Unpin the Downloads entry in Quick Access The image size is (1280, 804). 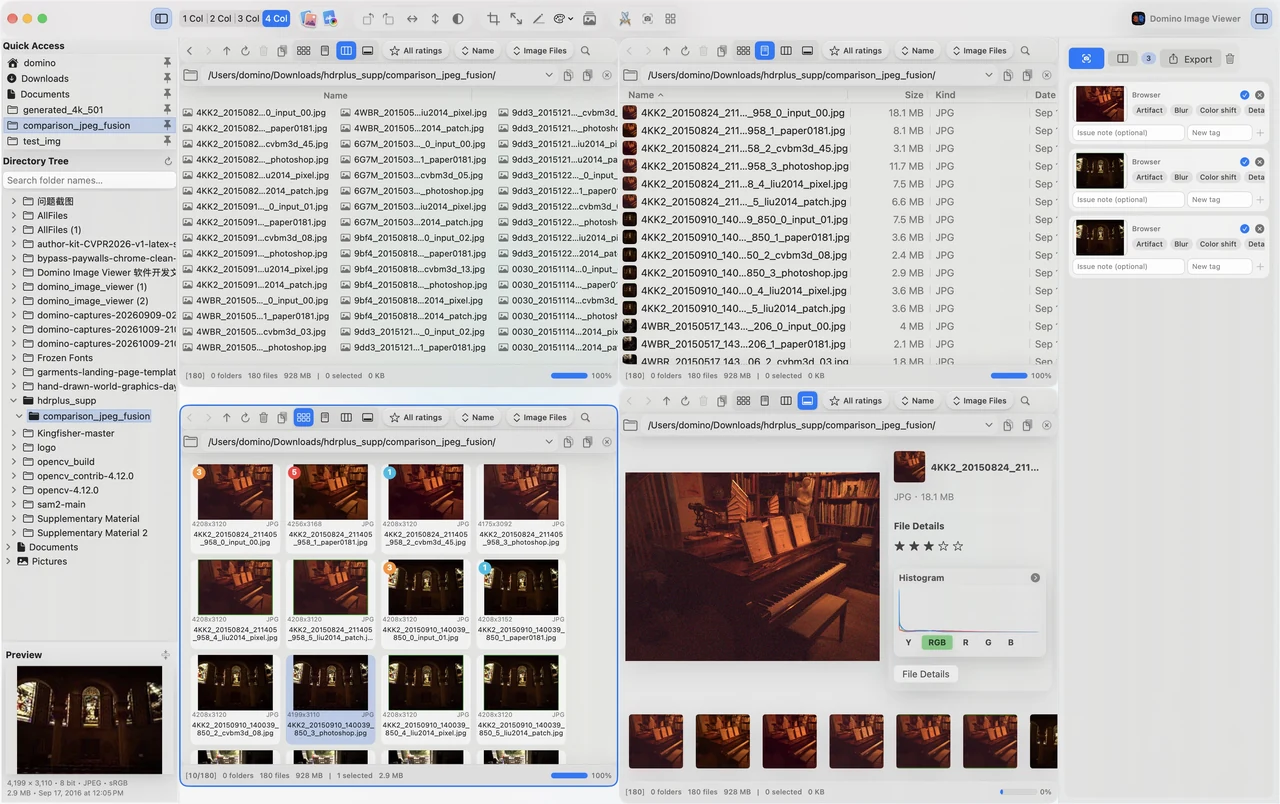(x=167, y=78)
